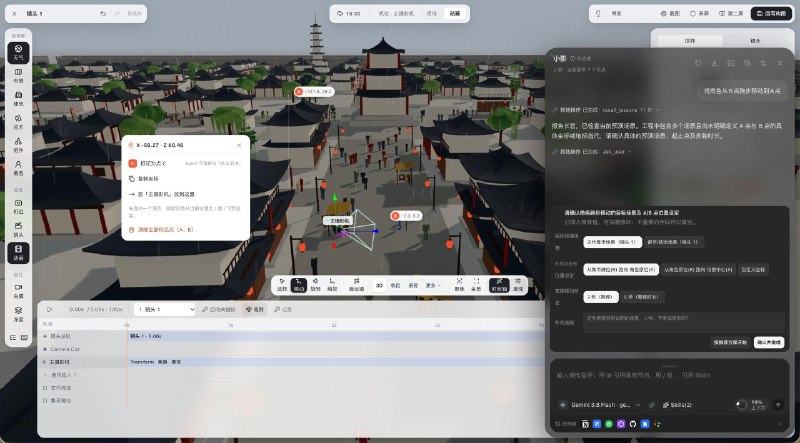Expand the chevron at chat footer app row
This screenshot has height=443, width=800.
coord(779,424)
